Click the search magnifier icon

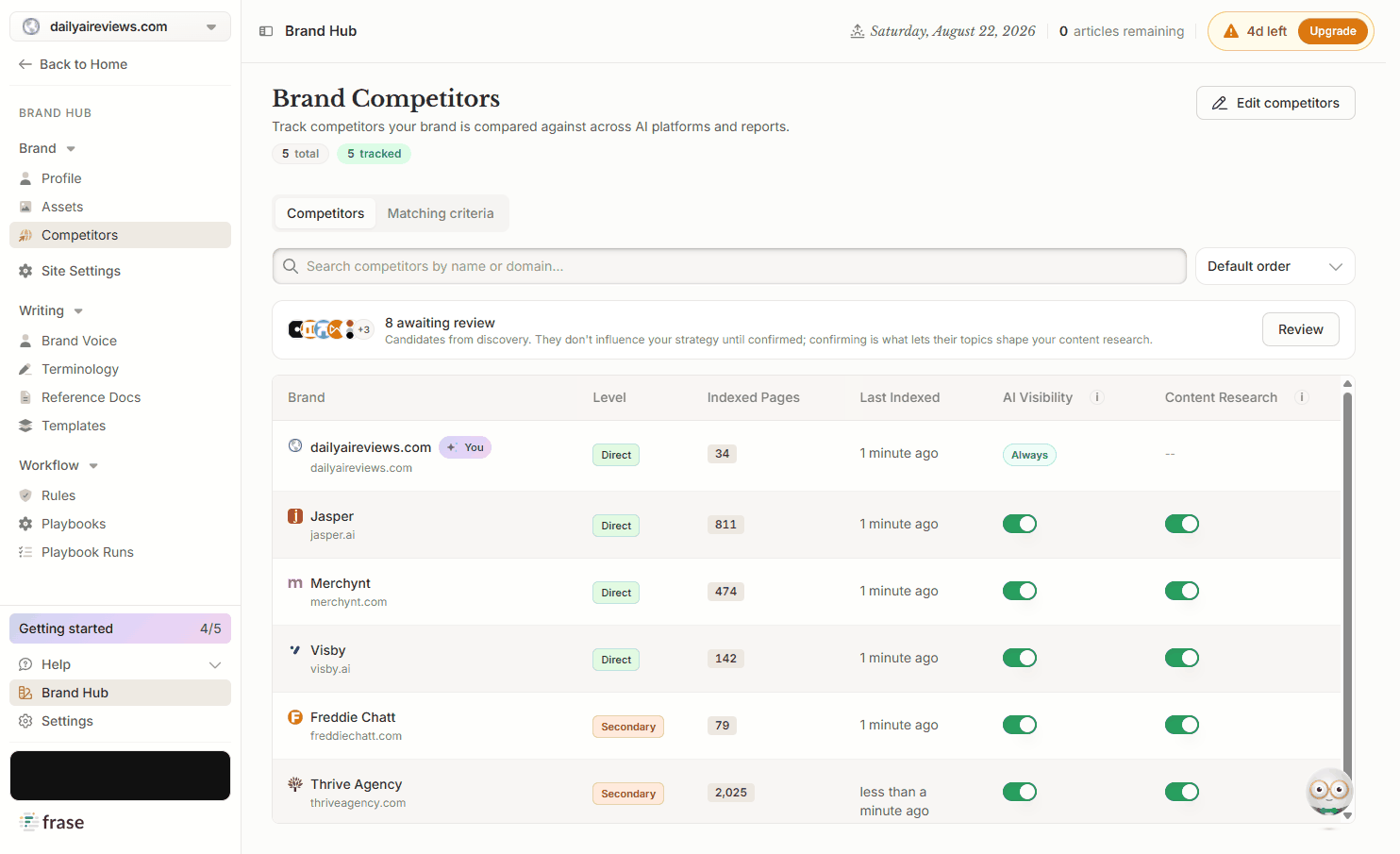(x=291, y=266)
